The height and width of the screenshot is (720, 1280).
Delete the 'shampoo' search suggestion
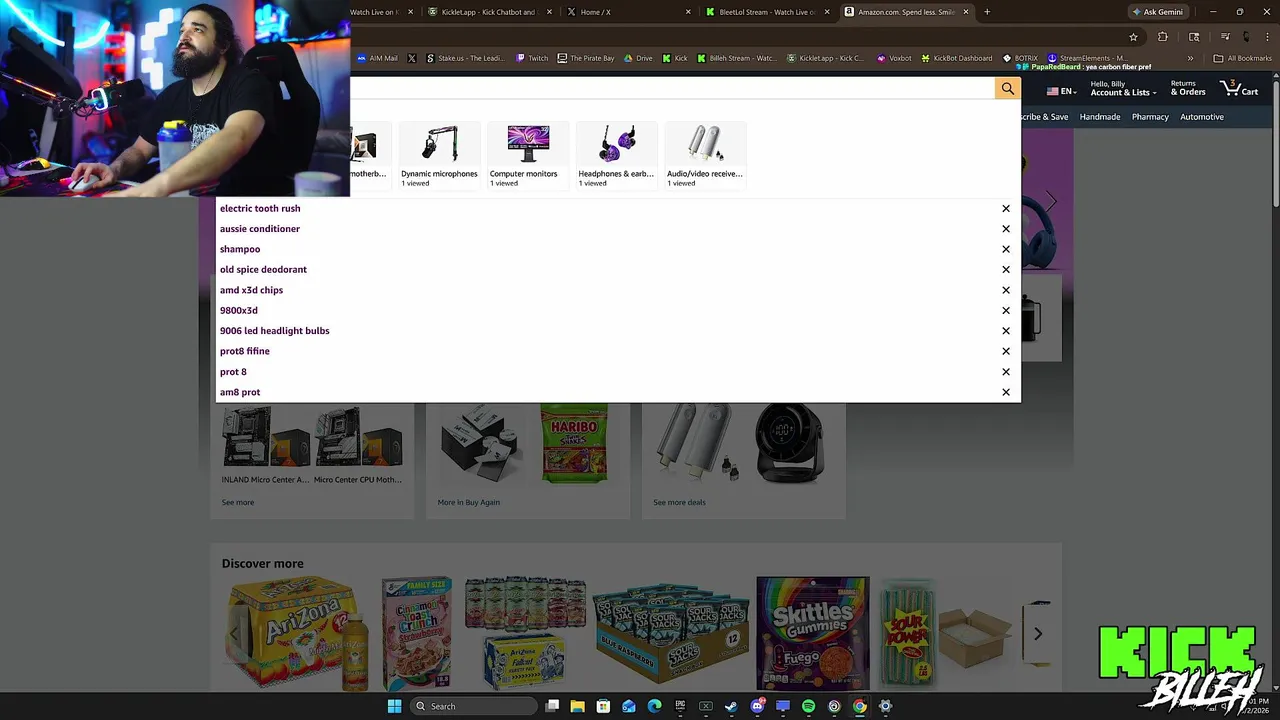click(x=1006, y=249)
